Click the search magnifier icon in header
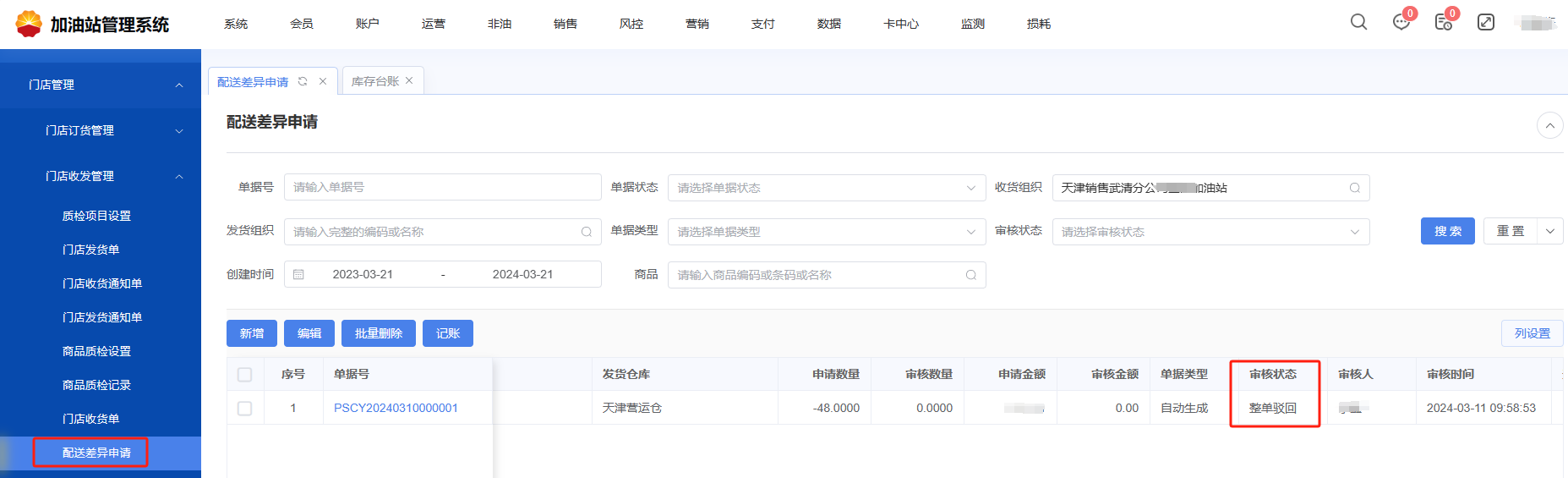 click(x=1358, y=22)
